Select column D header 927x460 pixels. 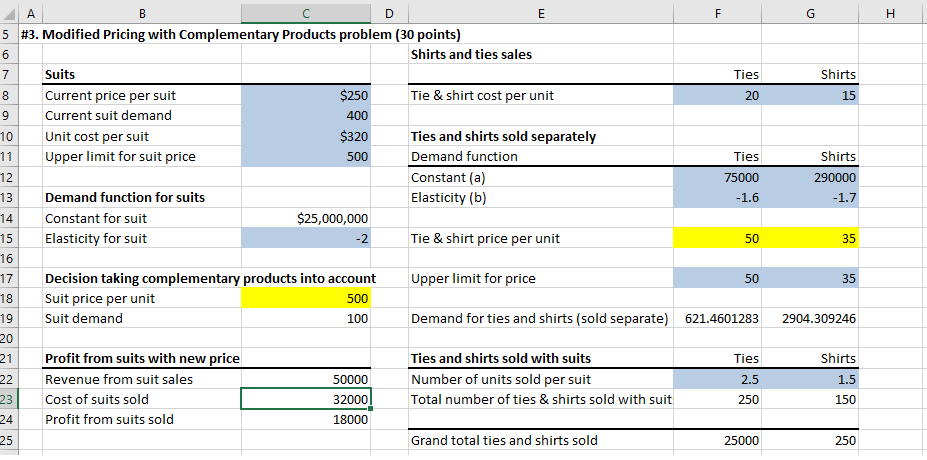(390, 14)
